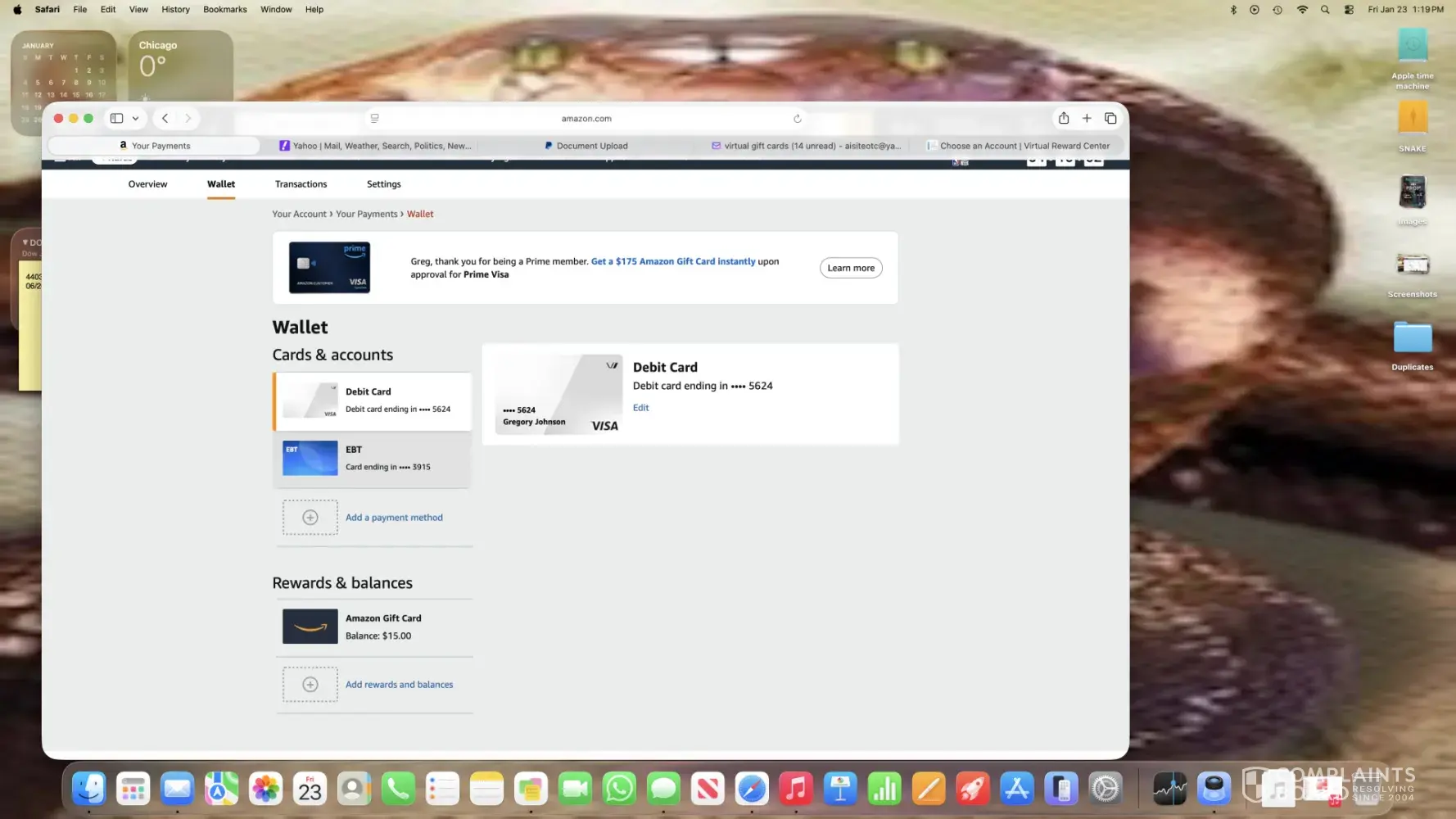Click Edit link for Debit Card
The width and height of the screenshot is (1456, 819).
pyautogui.click(x=640, y=408)
